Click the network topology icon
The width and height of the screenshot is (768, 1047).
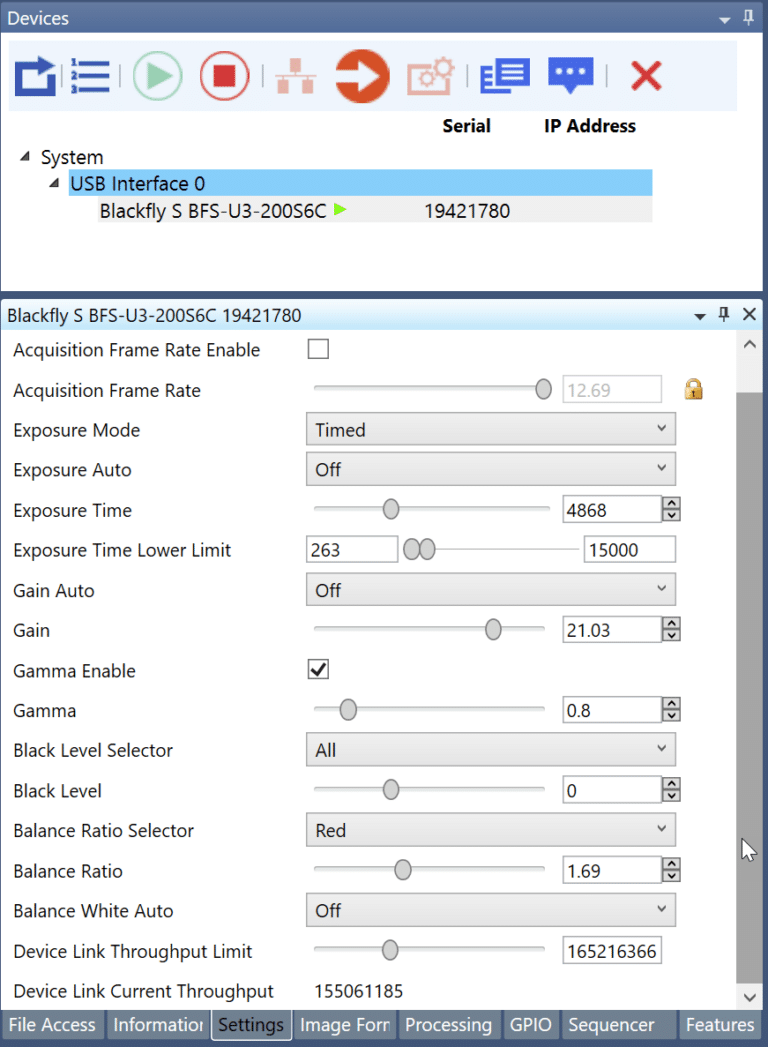tap(295, 77)
